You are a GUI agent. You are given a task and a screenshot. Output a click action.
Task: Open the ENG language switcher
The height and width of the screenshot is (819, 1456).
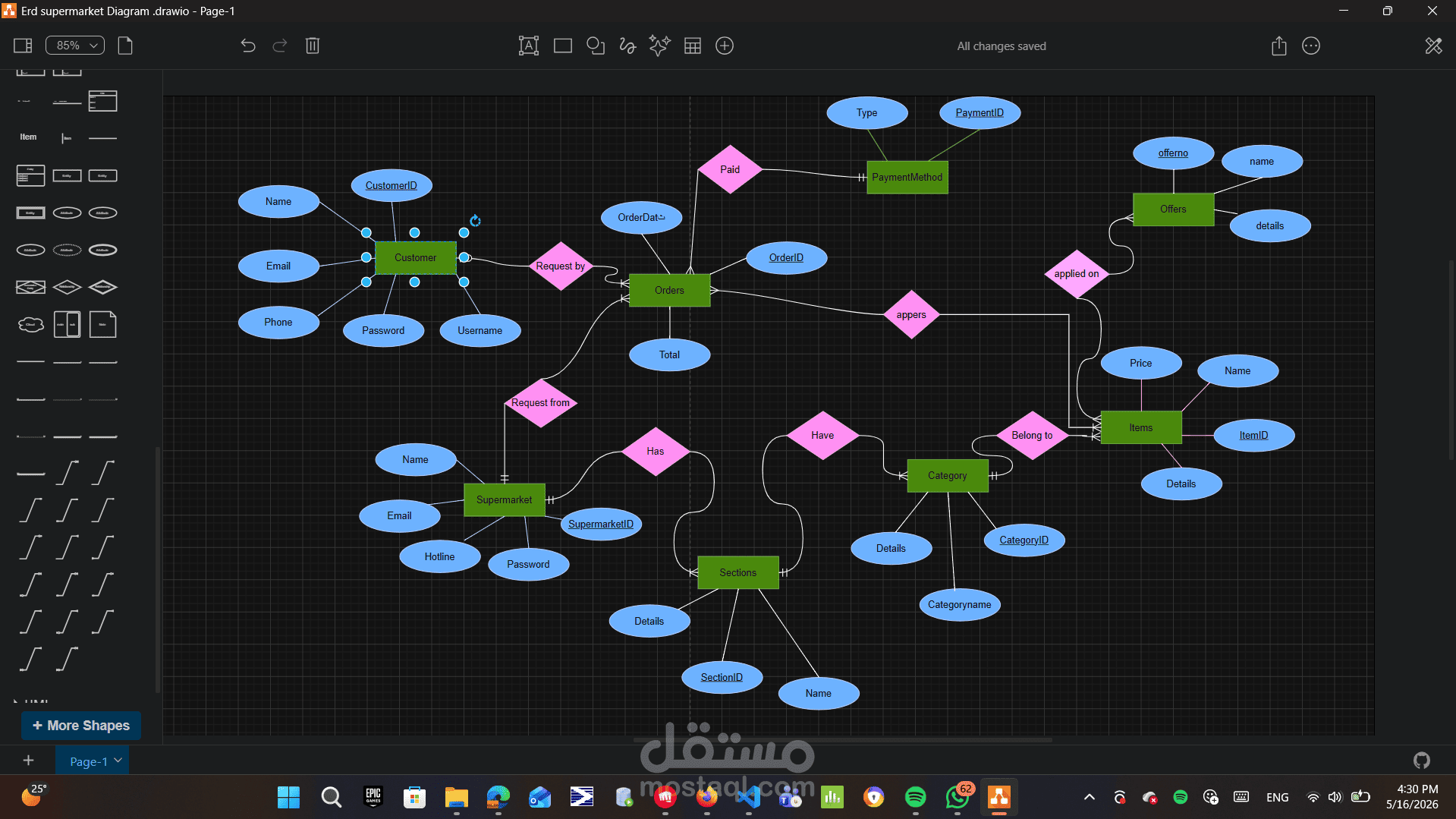[1278, 797]
